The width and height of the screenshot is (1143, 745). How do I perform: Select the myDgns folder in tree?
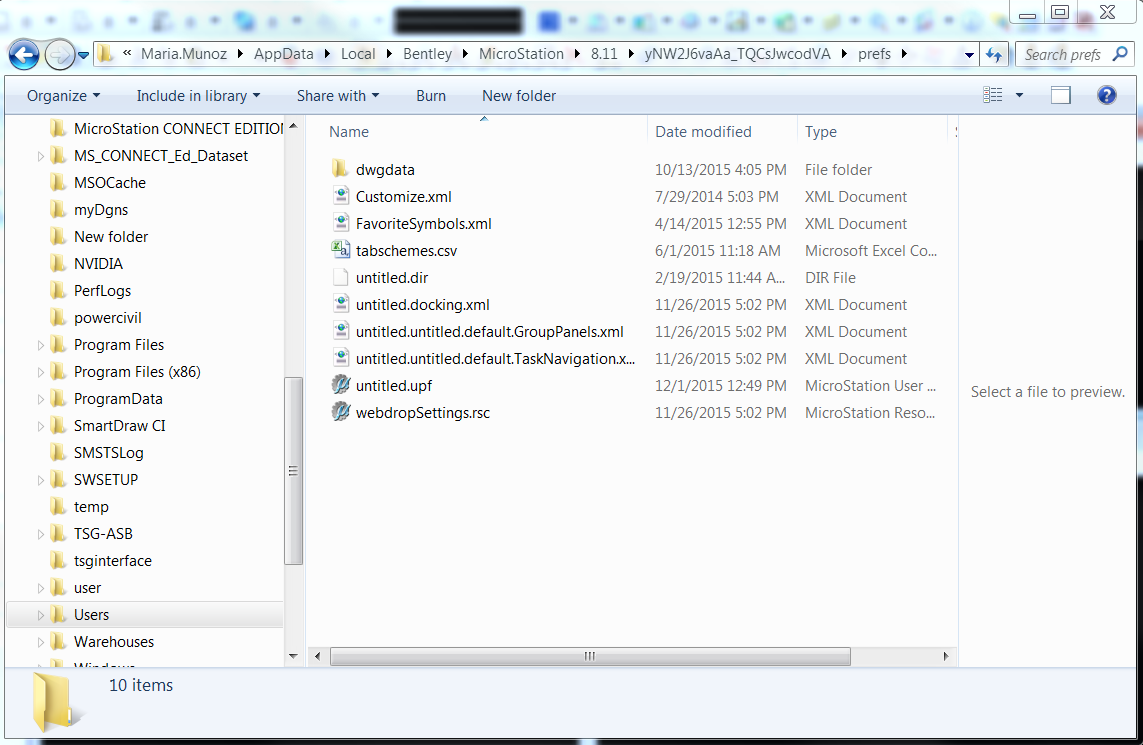89,209
